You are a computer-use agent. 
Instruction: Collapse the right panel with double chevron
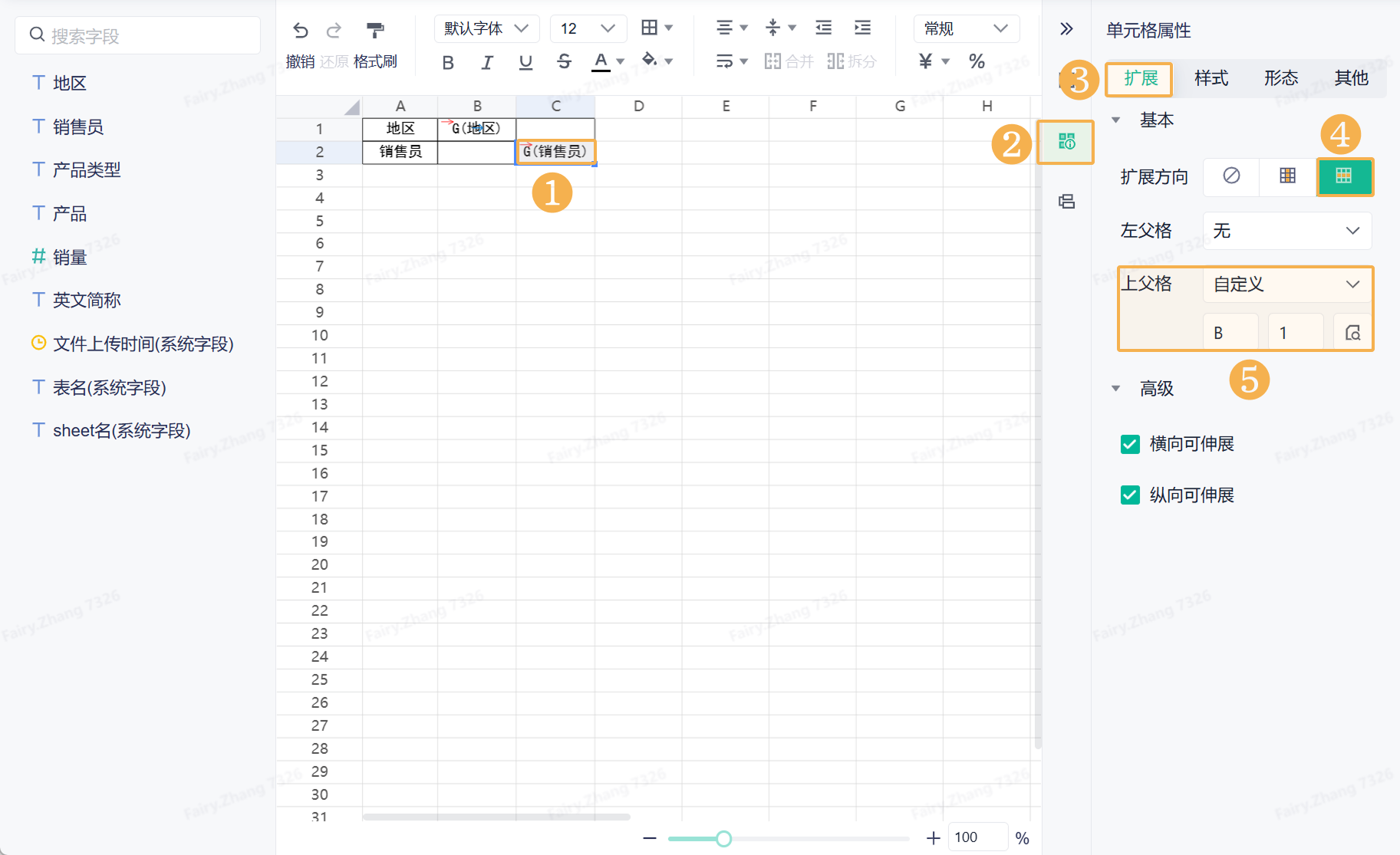tap(1066, 29)
